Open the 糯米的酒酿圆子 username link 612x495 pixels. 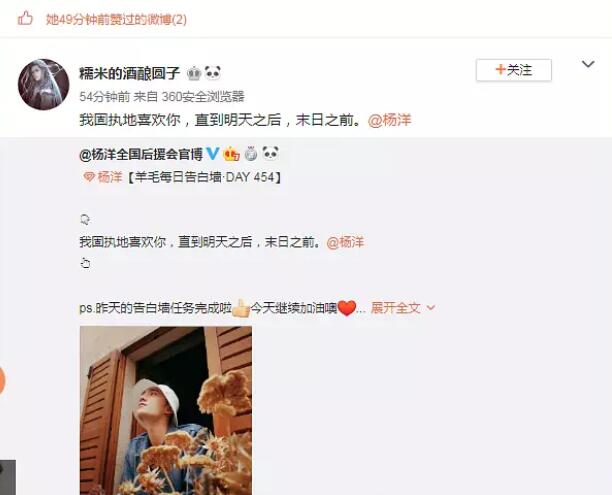pyautogui.click(x=130, y=73)
